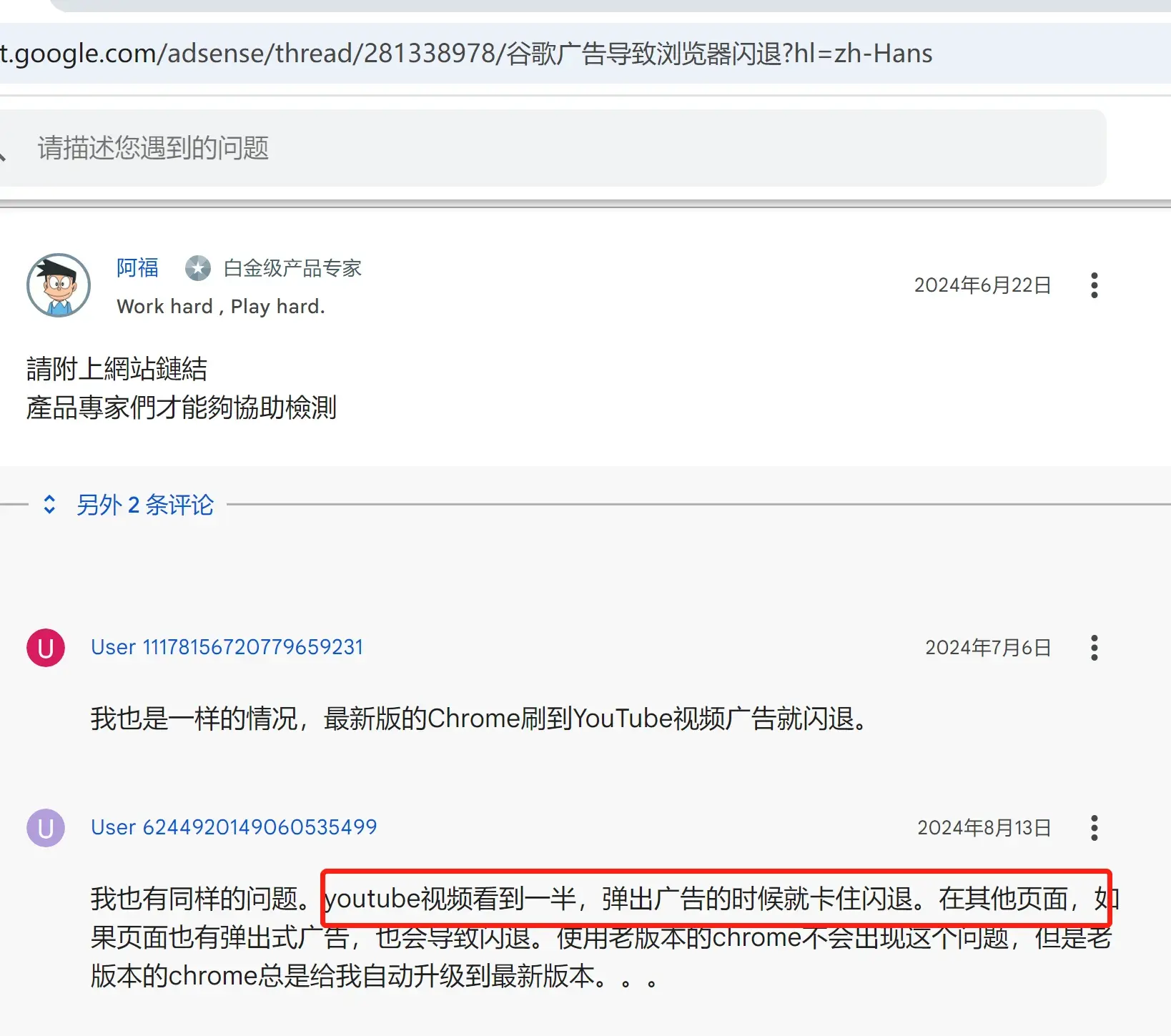Open User 6244920149060535499 profile link
Viewport: 1171px width, 1036px height.
coord(234,827)
